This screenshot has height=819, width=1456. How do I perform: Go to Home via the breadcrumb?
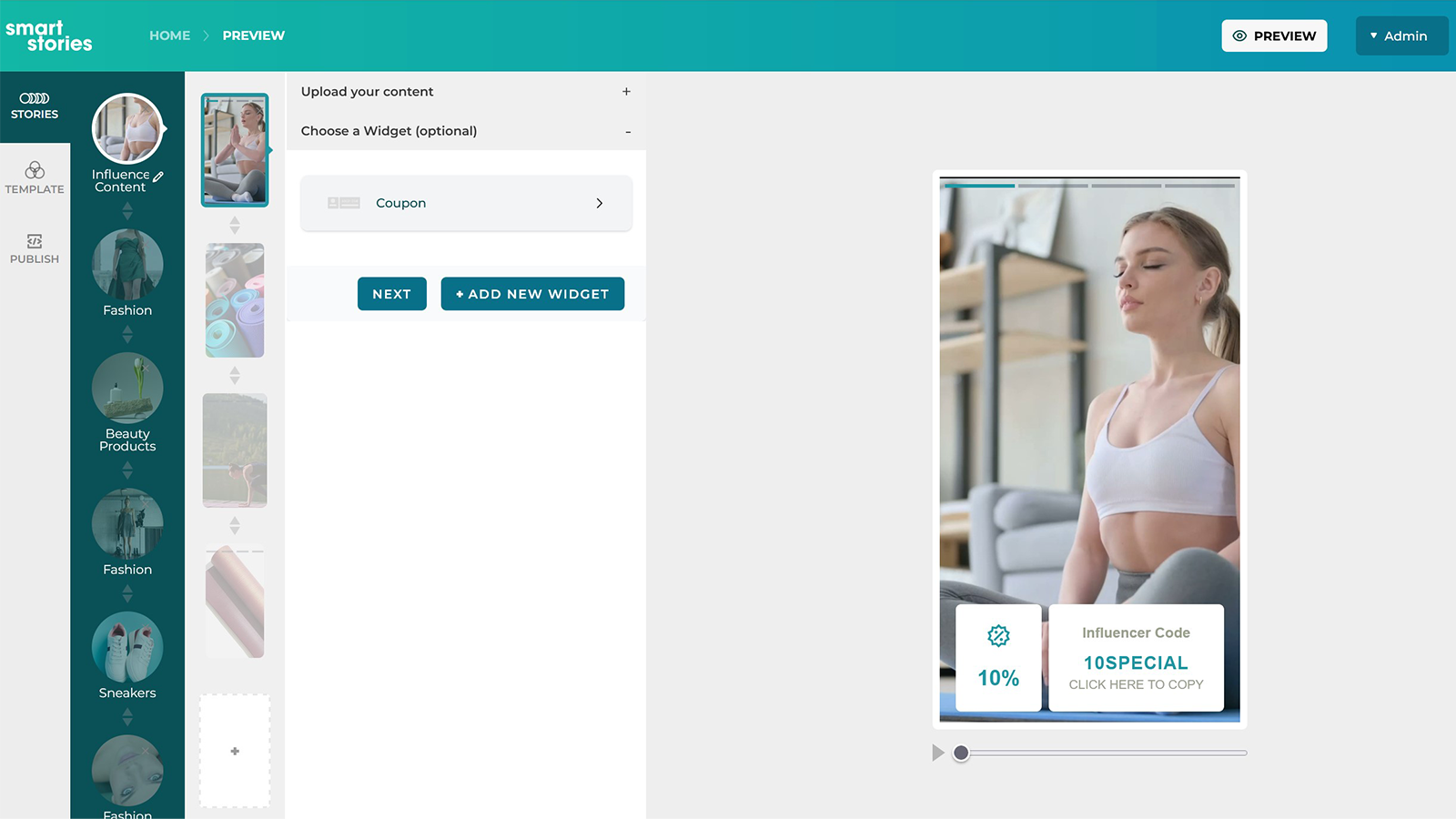point(169,35)
